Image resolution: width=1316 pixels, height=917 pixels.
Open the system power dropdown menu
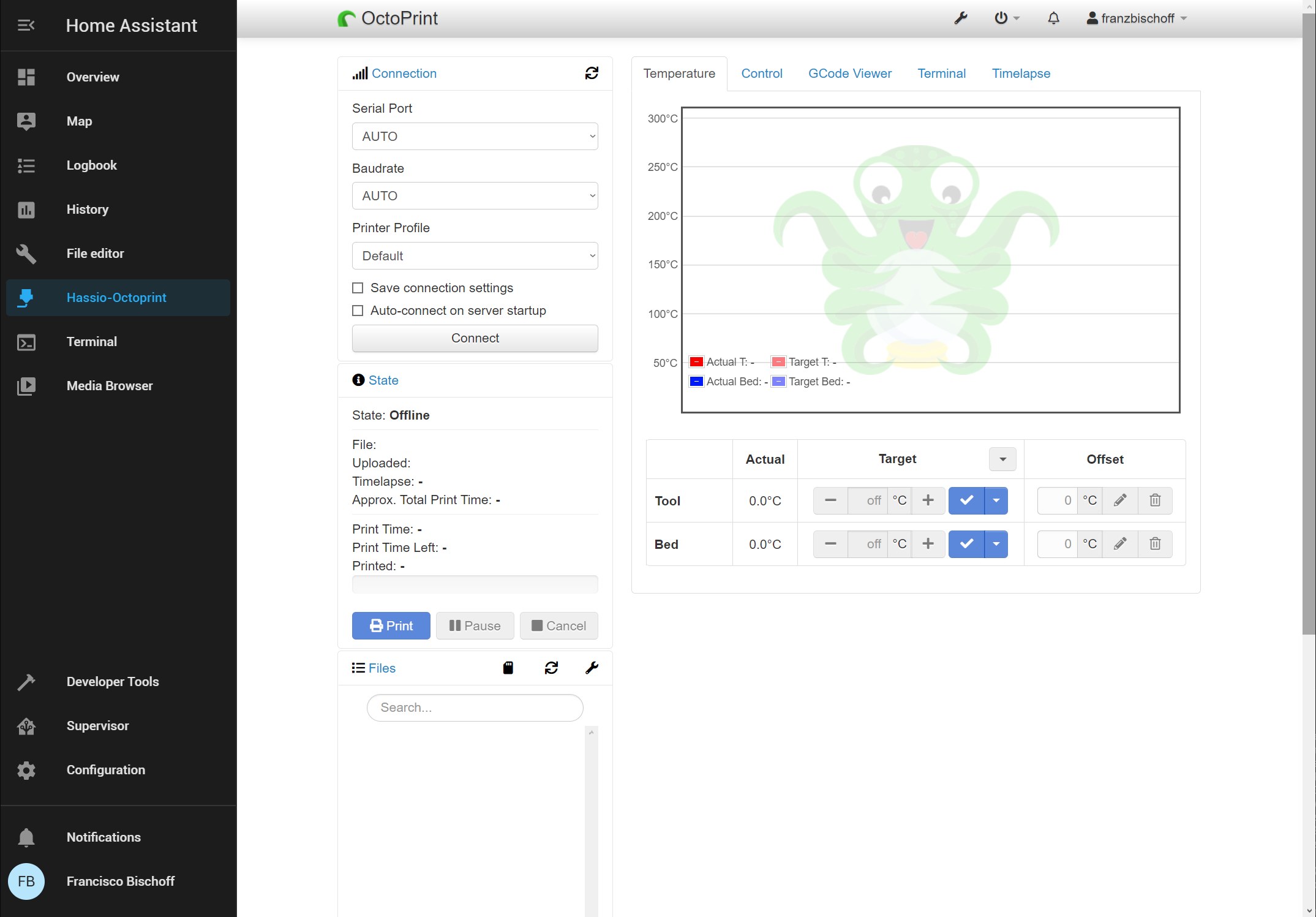[1006, 18]
